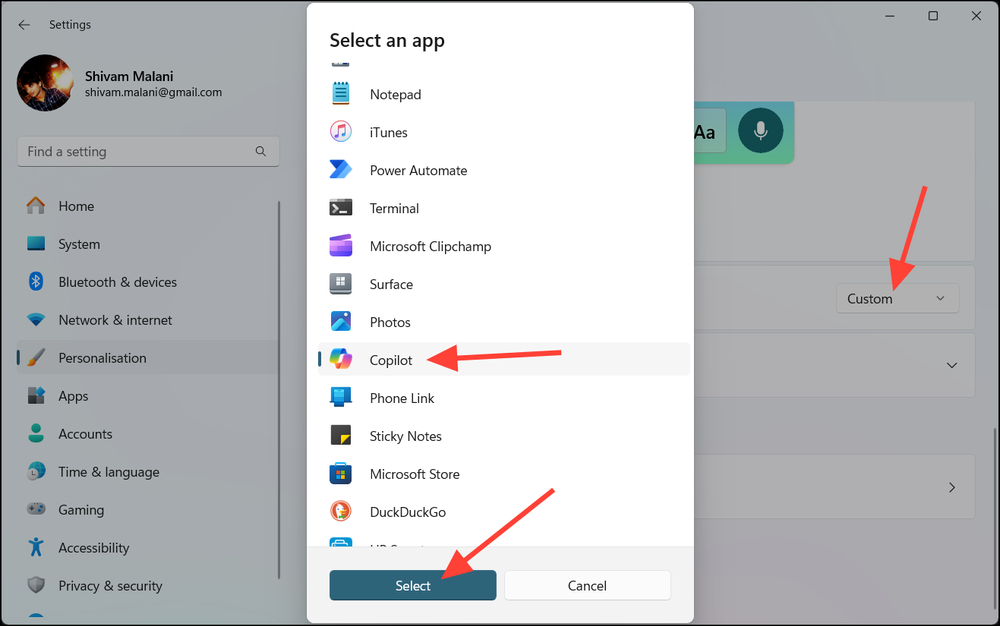Image resolution: width=1000 pixels, height=626 pixels.
Task: Switch to the Gaming section in sidebar
Action: 80,509
